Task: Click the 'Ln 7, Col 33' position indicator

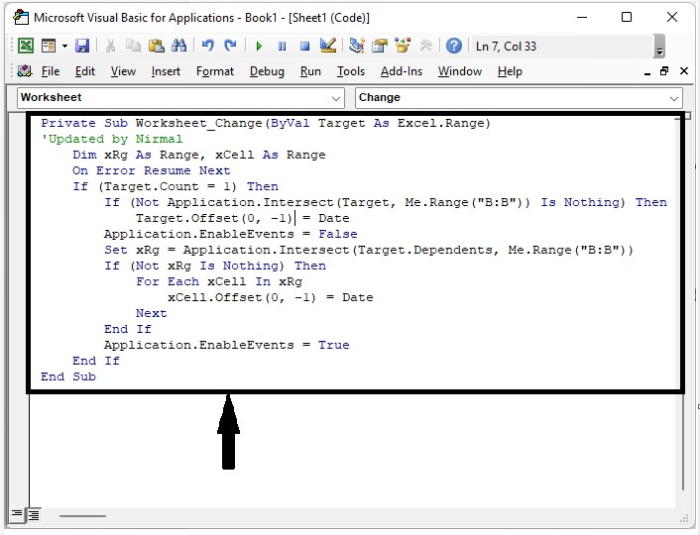Action: pyautogui.click(x=506, y=46)
